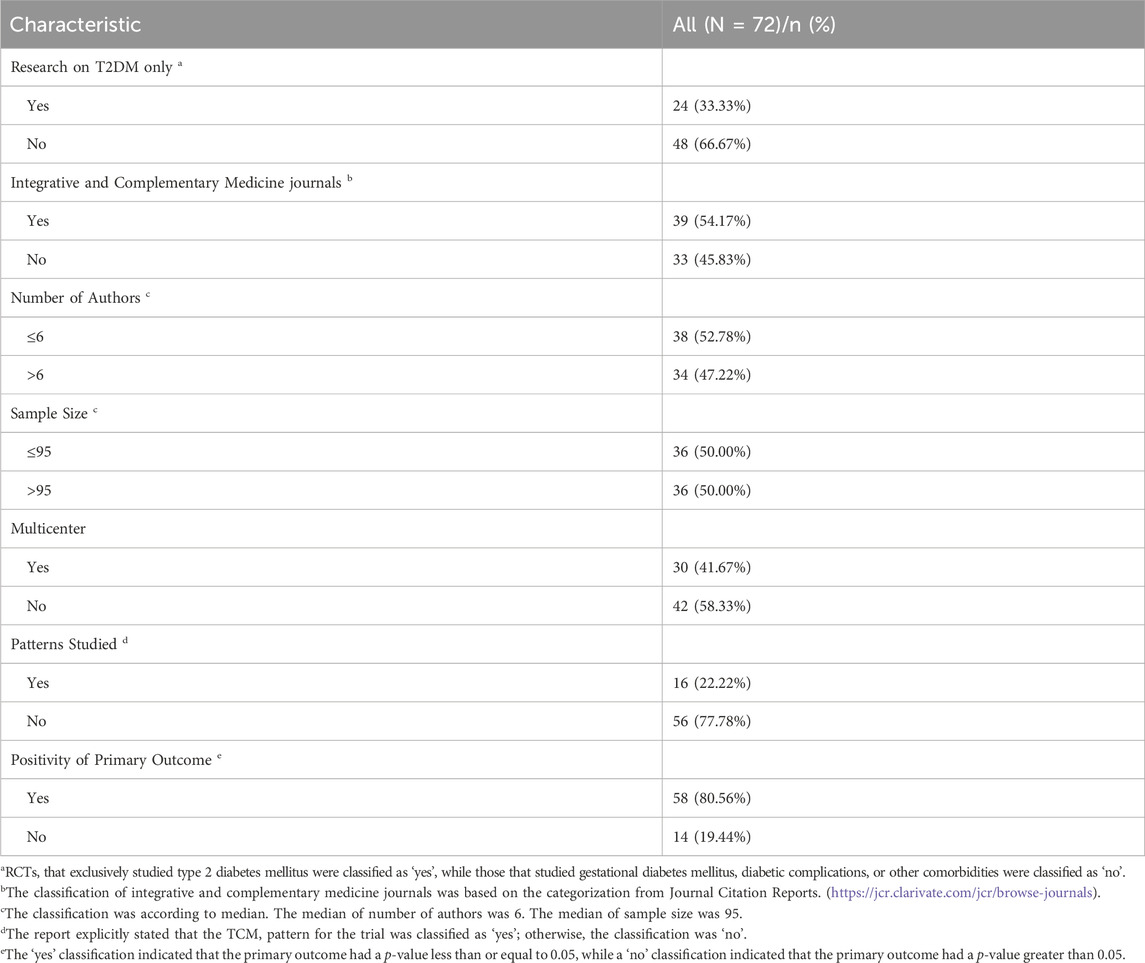This screenshot has width=1145, height=963.
Task: Click "Yes" in the 58 (80.56%) row
Action: 38,798
